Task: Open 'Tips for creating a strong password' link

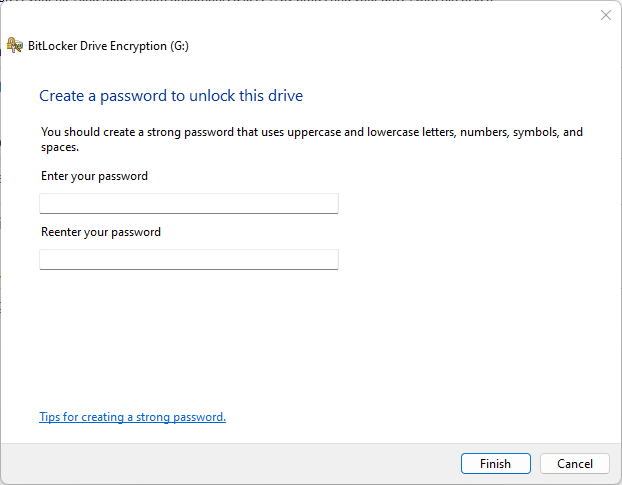Action: [x=132, y=417]
